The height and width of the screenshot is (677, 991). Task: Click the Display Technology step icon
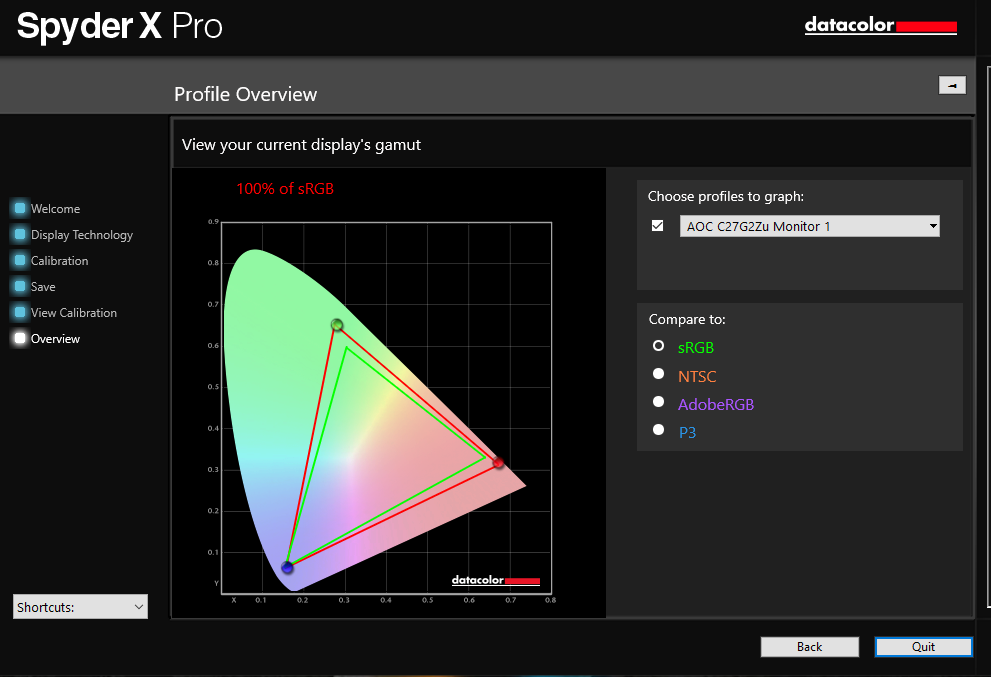point(19,234)
